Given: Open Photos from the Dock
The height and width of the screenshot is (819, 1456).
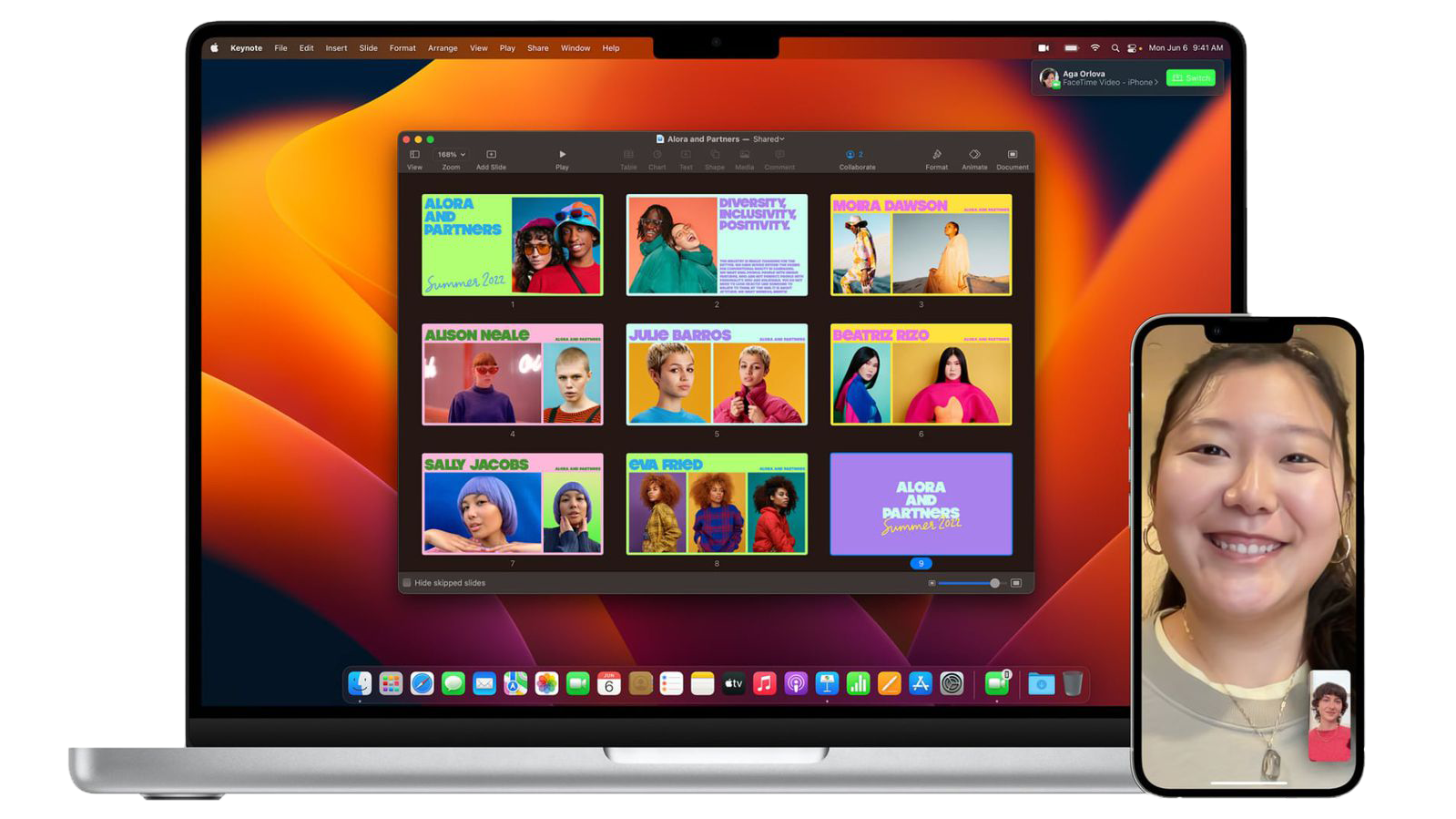Looking at the screenshot, I should [x=546, y=683].
